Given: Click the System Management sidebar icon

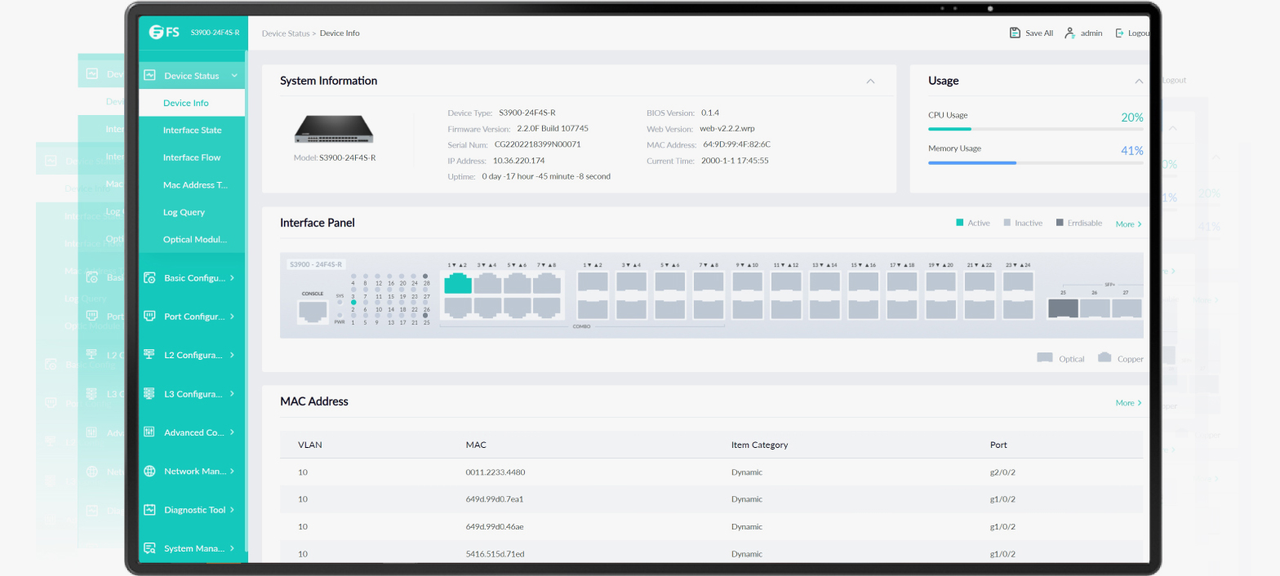Looking at the screenshot, I should point(150,548).
